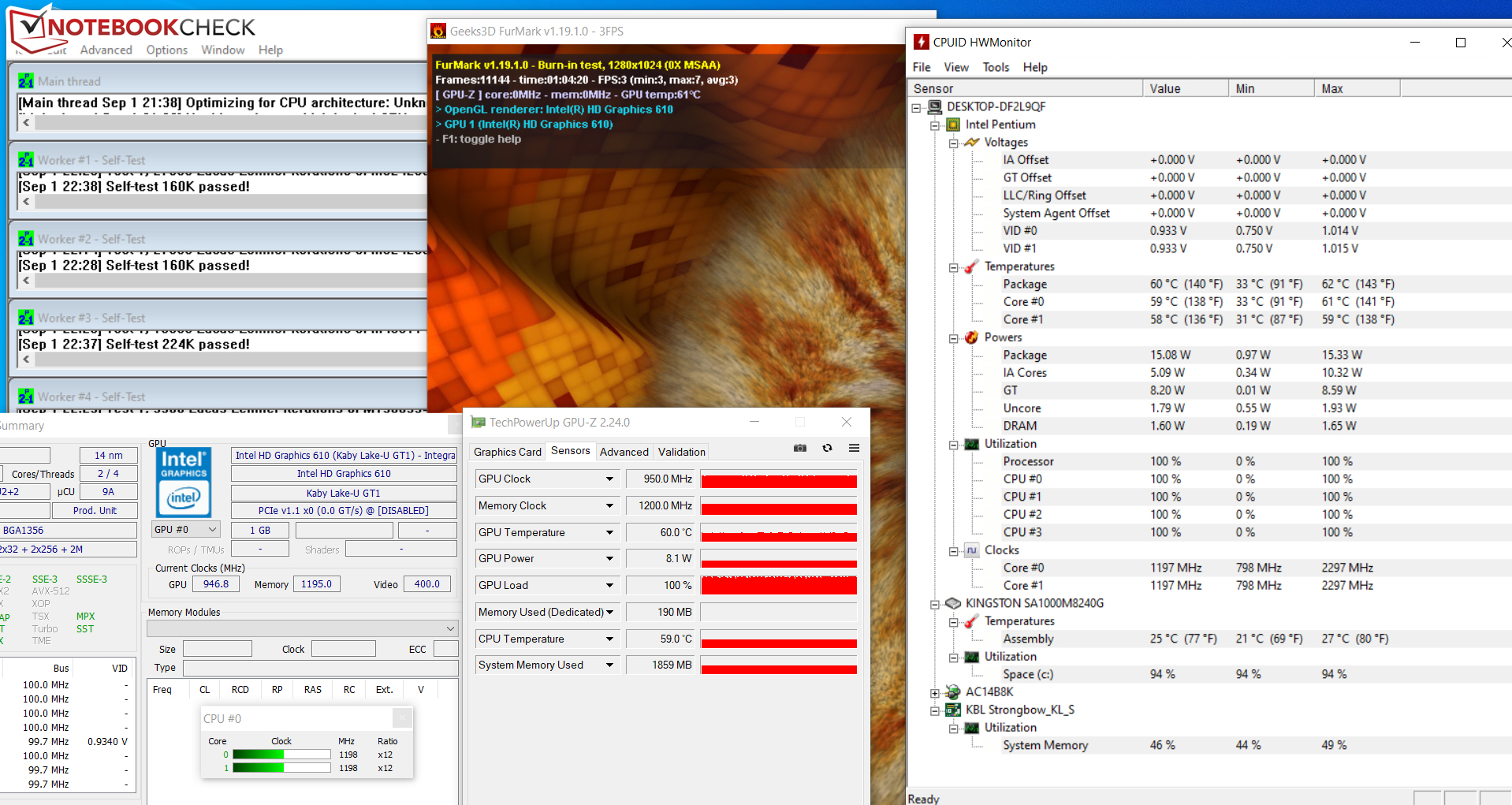1512x805 pixels.
Task: Open the View menu in HWMonitor
Action: [956, 67]
